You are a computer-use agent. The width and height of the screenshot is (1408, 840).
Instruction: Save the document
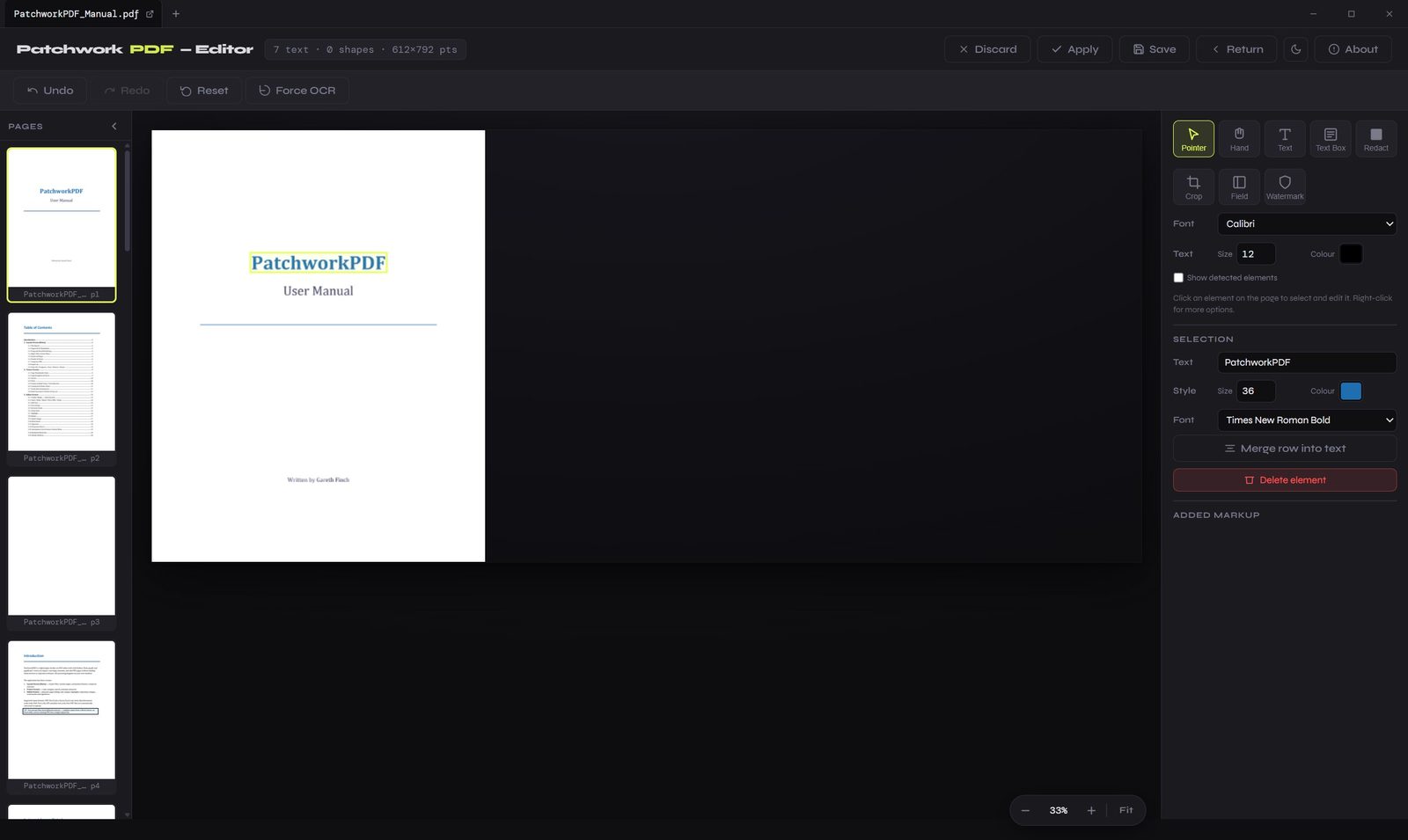(x=1155, y=49)
